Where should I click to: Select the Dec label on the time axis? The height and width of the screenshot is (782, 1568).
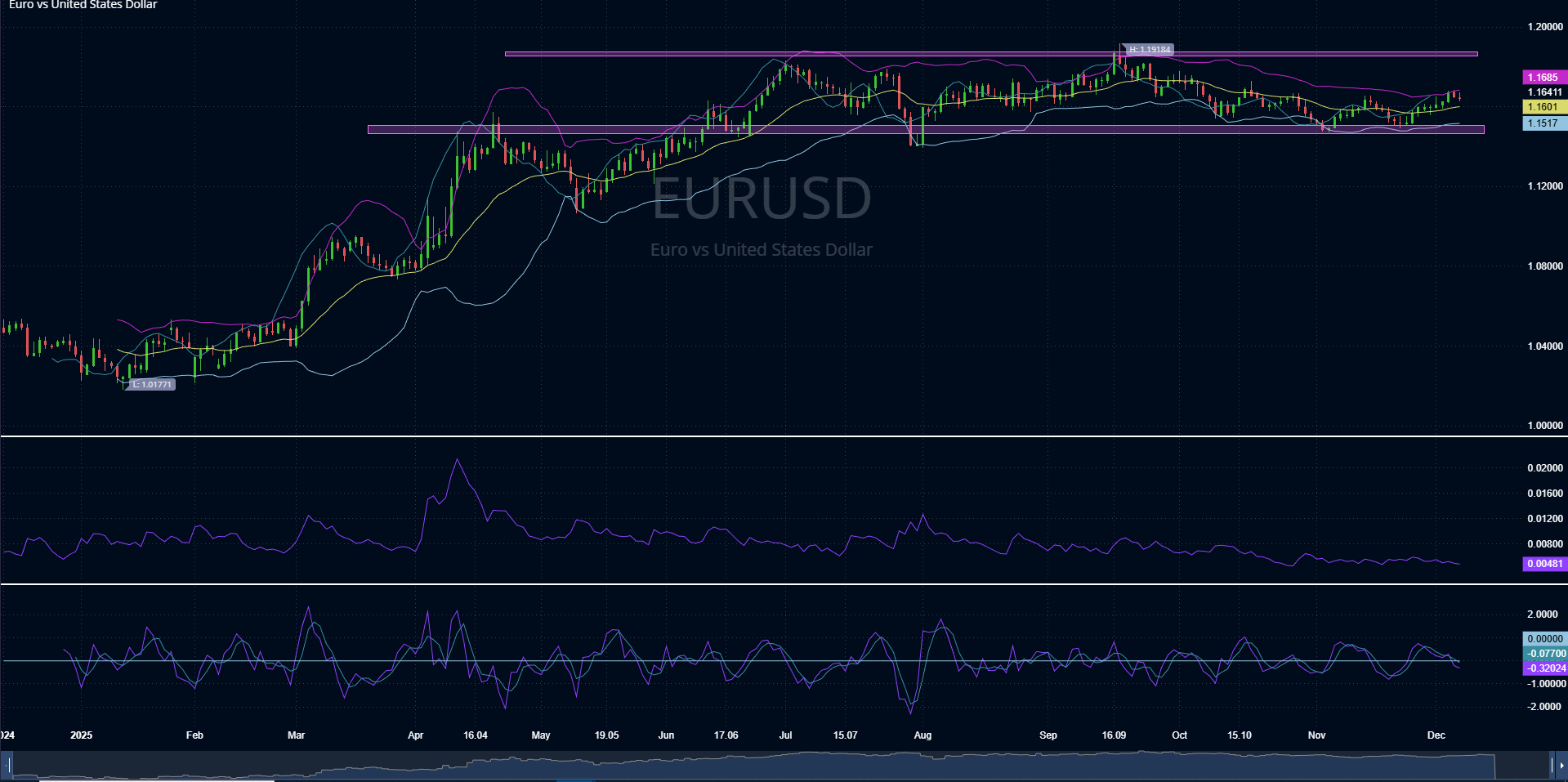pyautogui.click(x=1437, y=735)
